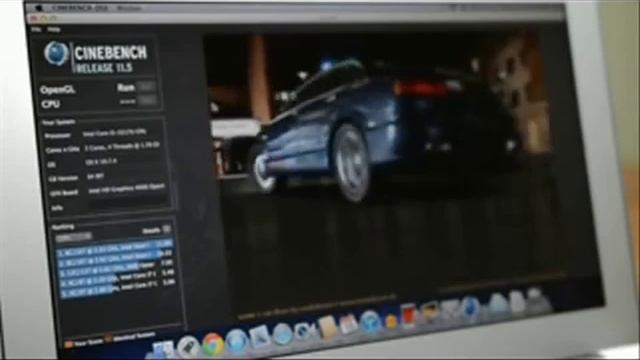Click the Your Score legend swatch

(69, 345)
